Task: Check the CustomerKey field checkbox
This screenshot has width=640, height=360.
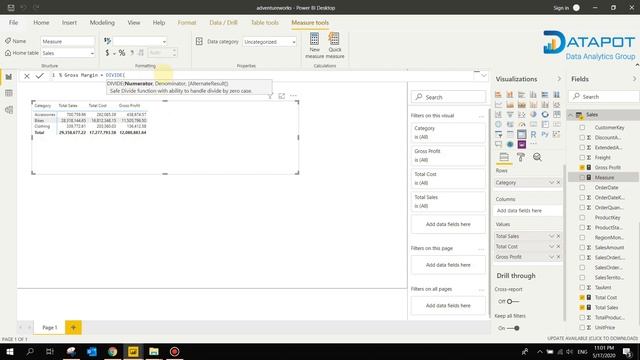Action: [x=582, y=128]
